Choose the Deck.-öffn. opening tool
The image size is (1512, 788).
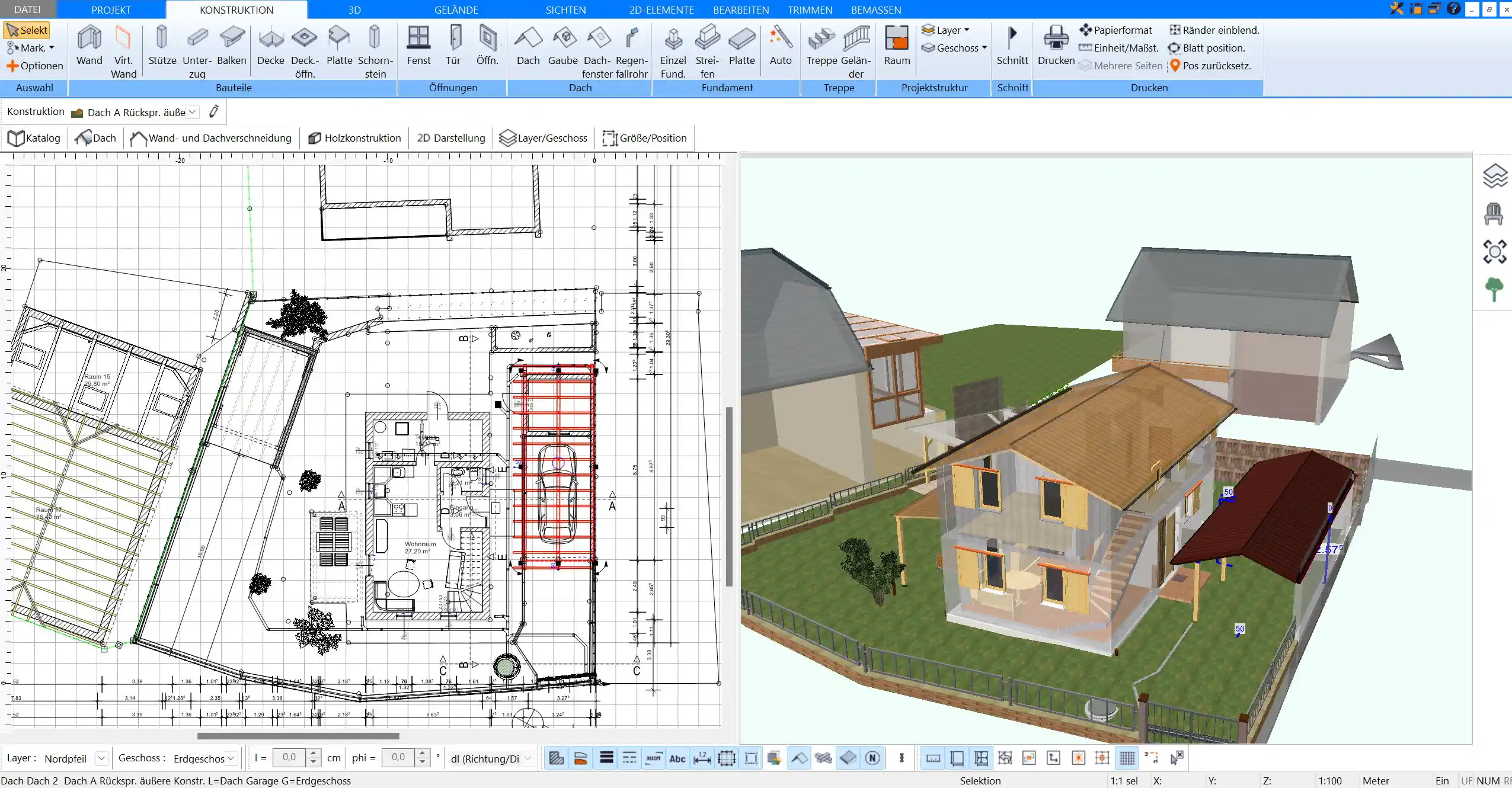point(305,52)
